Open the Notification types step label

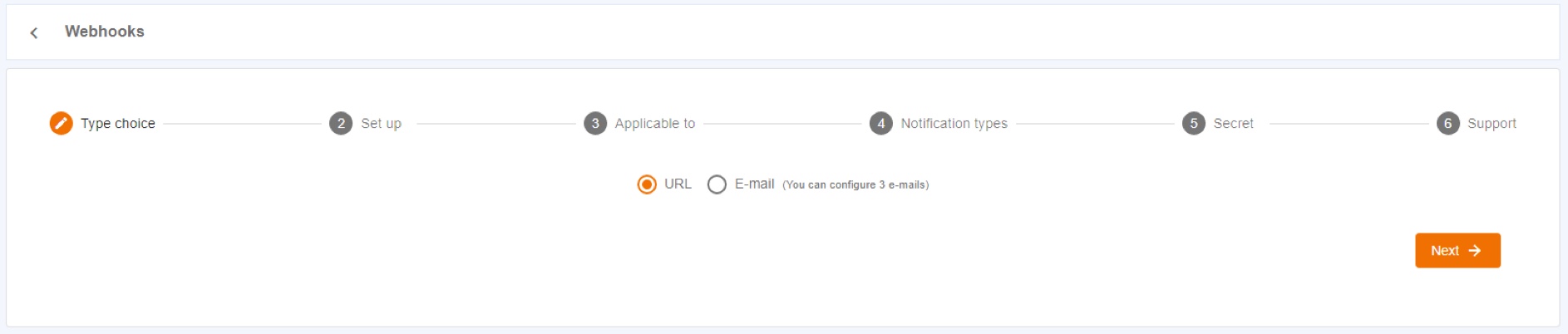coord(954,123)
